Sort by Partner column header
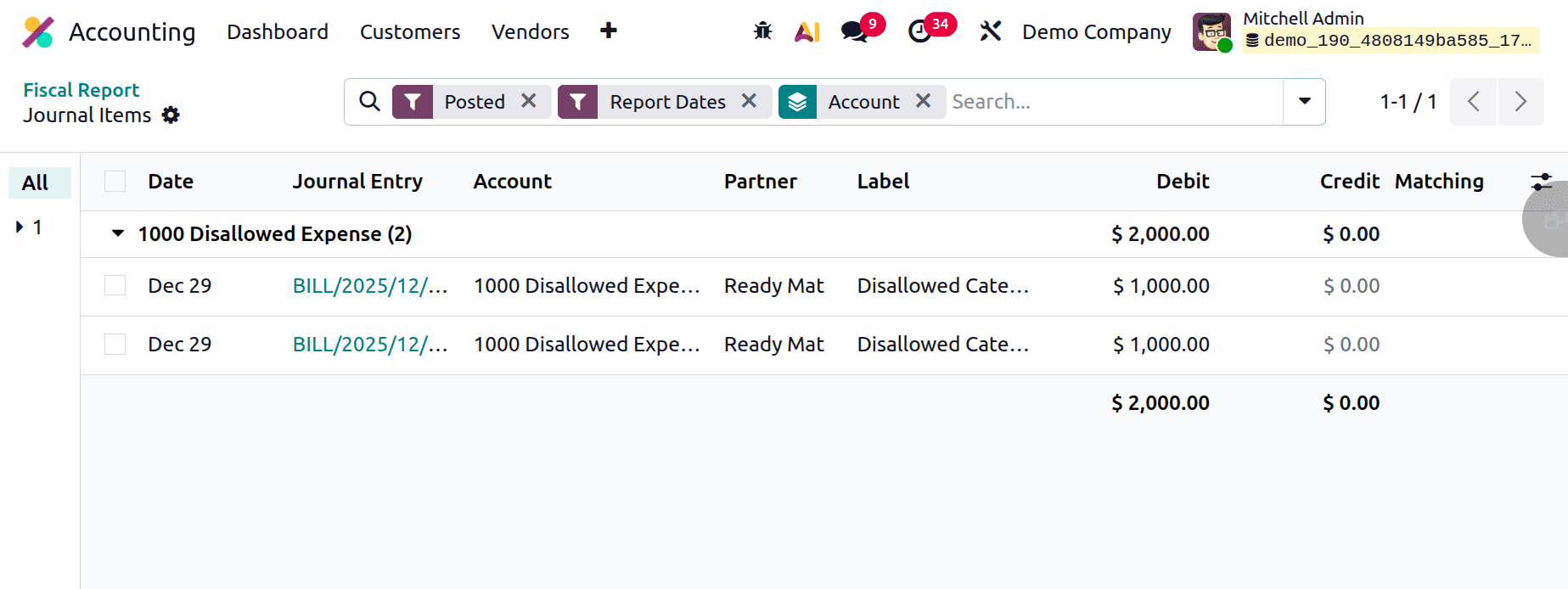Screen dimensions: 1568x589 760,182
